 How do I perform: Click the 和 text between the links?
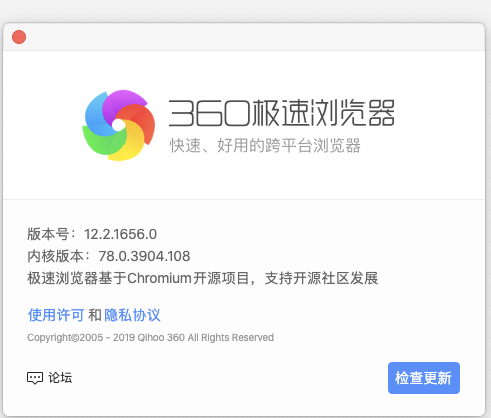coord(95,315)
